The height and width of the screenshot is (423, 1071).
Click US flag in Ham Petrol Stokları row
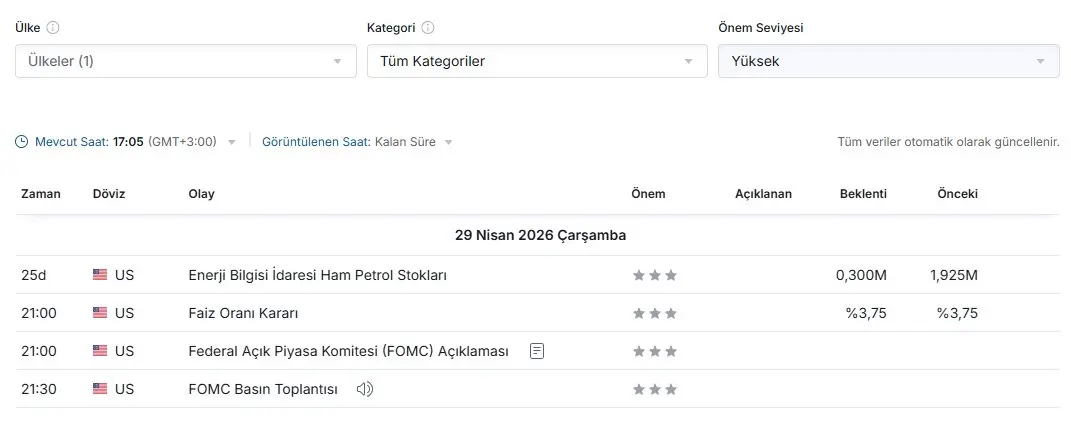pyautogui.click(x=100, y=275)
